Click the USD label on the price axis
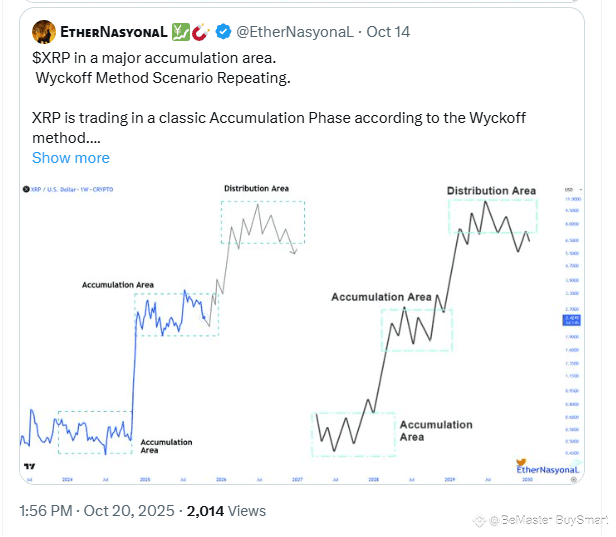The height and width of the screenshot is (537, 616). 570,189
